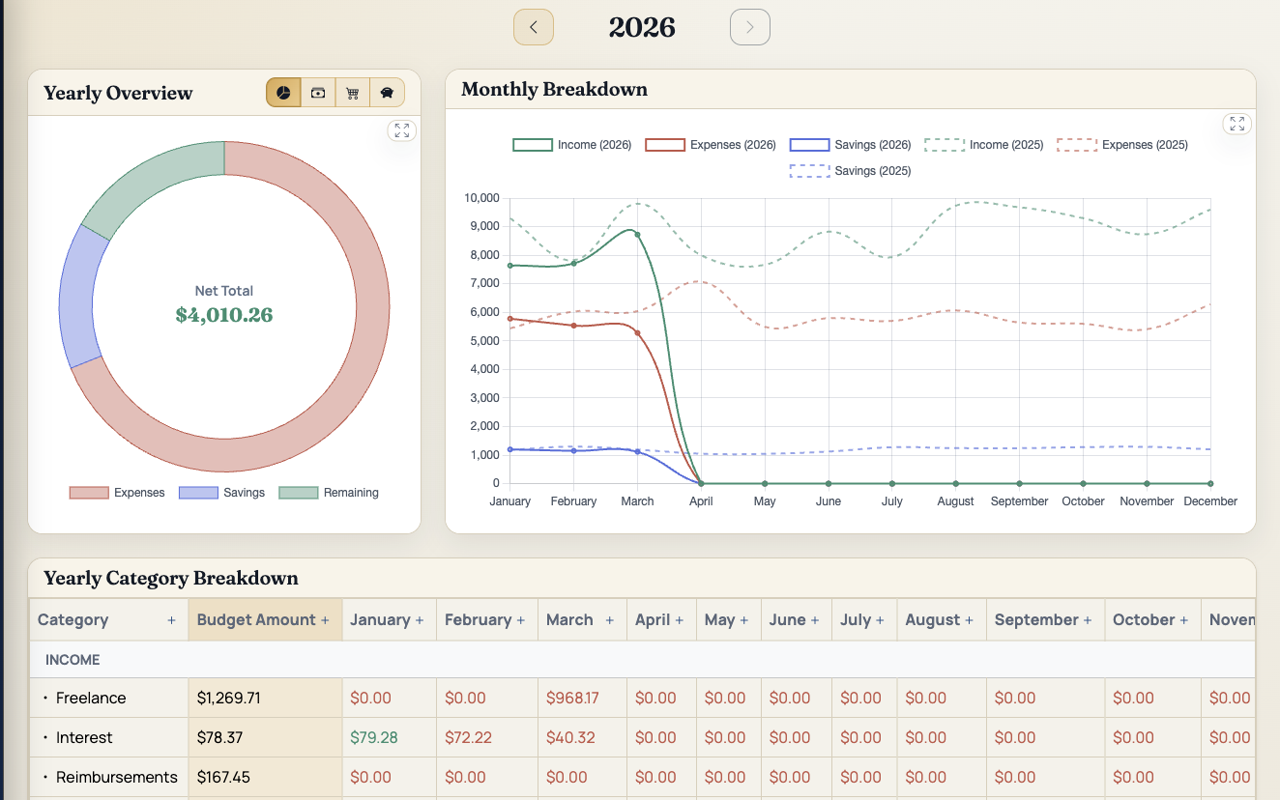Toggle the Savings (2025) legend item
The width and height of the screenshot is (1280, 800).
tap(850, 171)
